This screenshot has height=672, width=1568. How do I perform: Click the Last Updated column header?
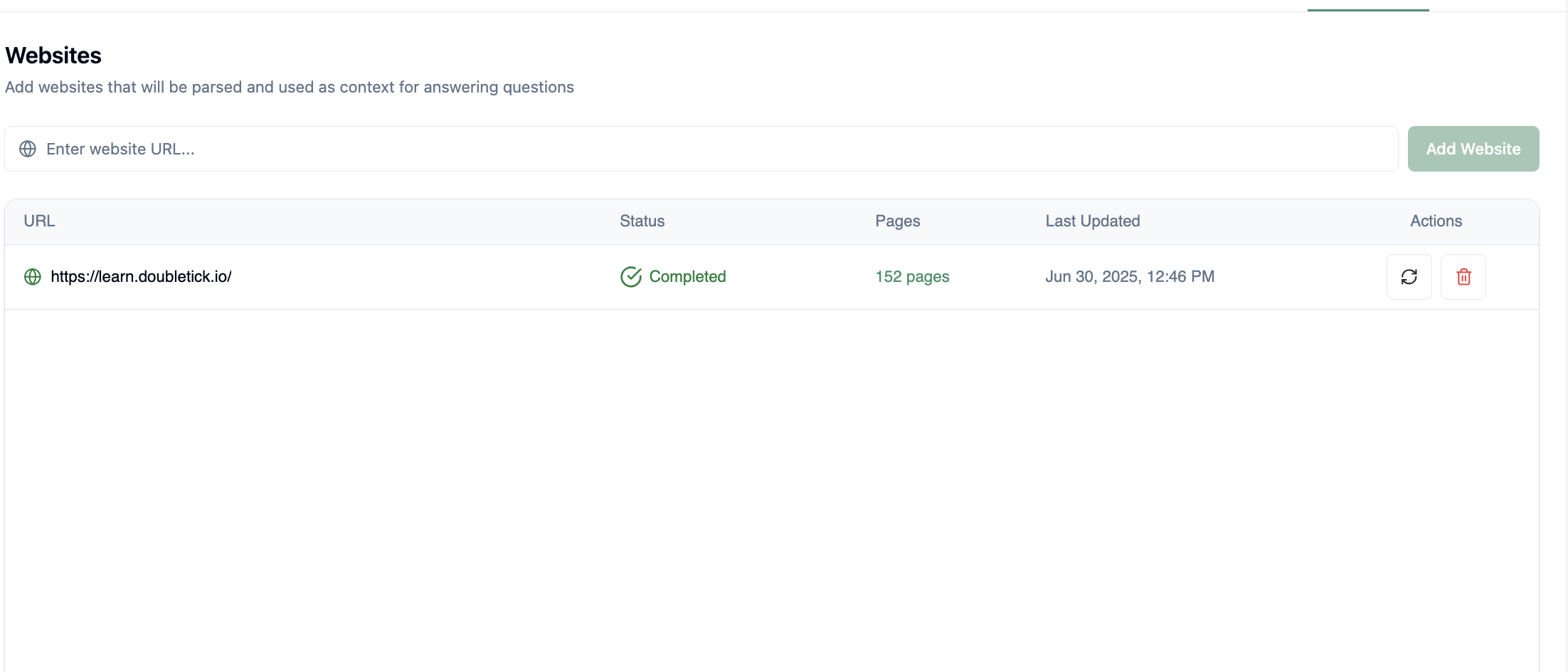[1092, 221]
